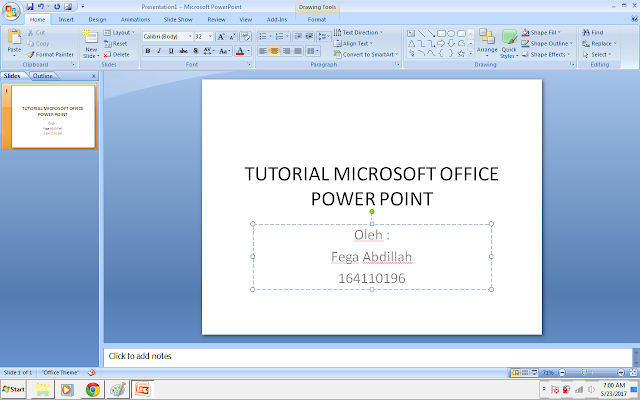Image resolution: width=640 pixels, height=400 pixels.
Task: Toggle Underline formatting
Action: click(171, 51)
